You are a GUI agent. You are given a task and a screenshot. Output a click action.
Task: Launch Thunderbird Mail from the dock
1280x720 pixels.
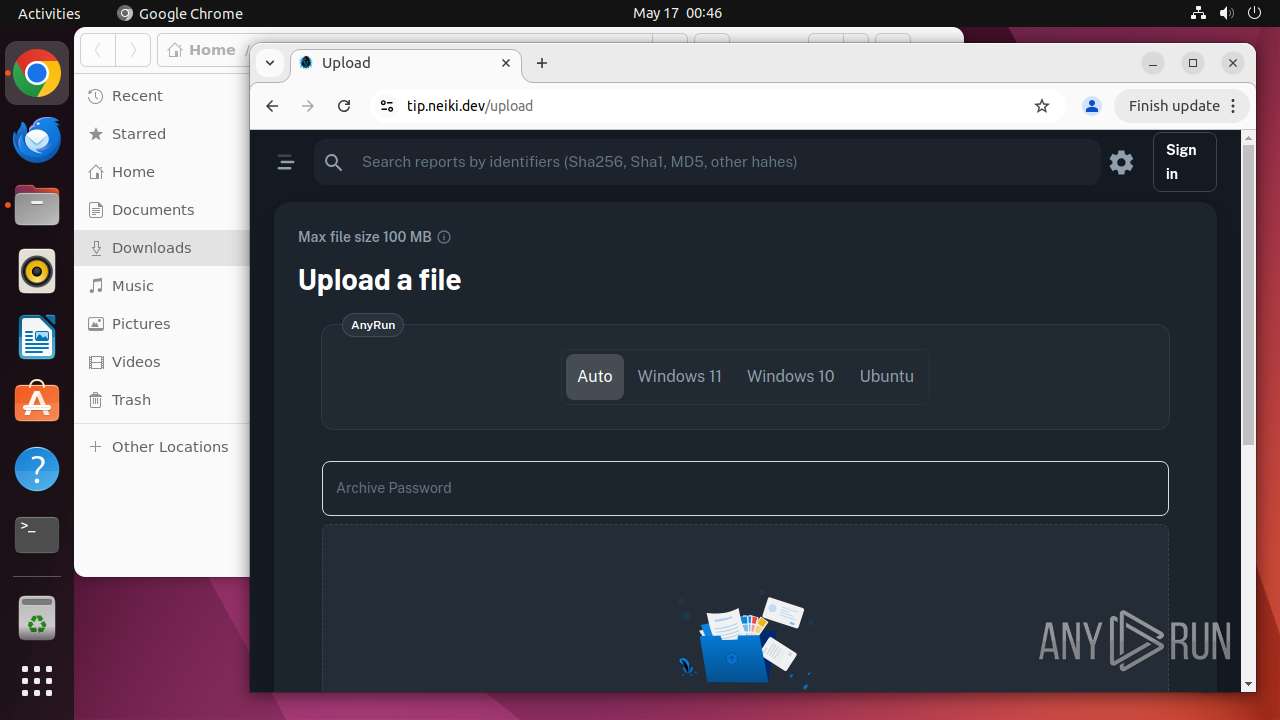point(37,140)
